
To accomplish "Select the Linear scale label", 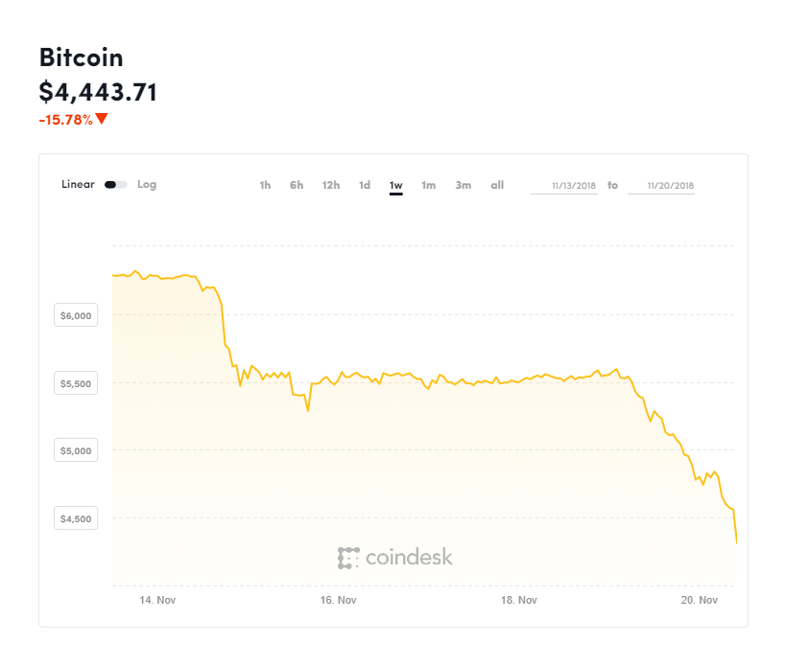I will pyautogui.click(x=78, y=185).
